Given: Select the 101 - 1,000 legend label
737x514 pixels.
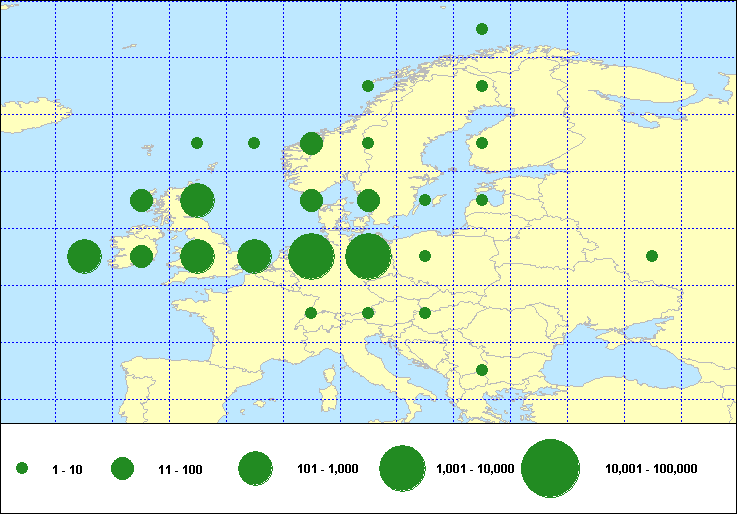Looking at the screenshot, I should 328,469.
